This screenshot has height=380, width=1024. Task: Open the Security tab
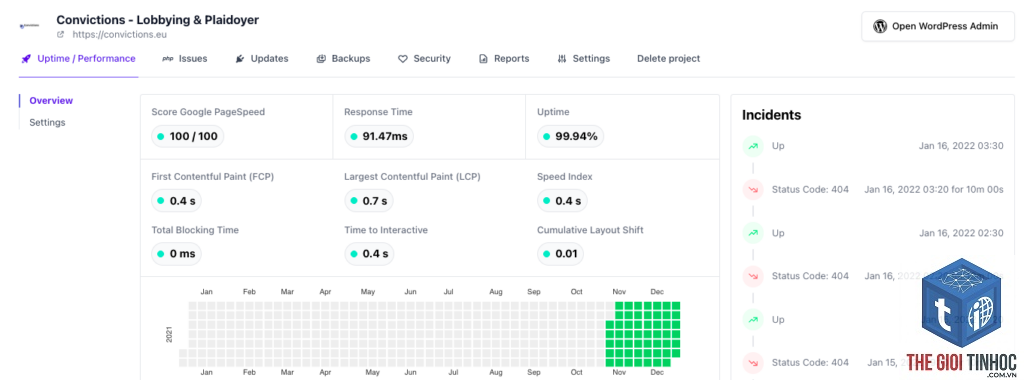(x=424, y=59)
